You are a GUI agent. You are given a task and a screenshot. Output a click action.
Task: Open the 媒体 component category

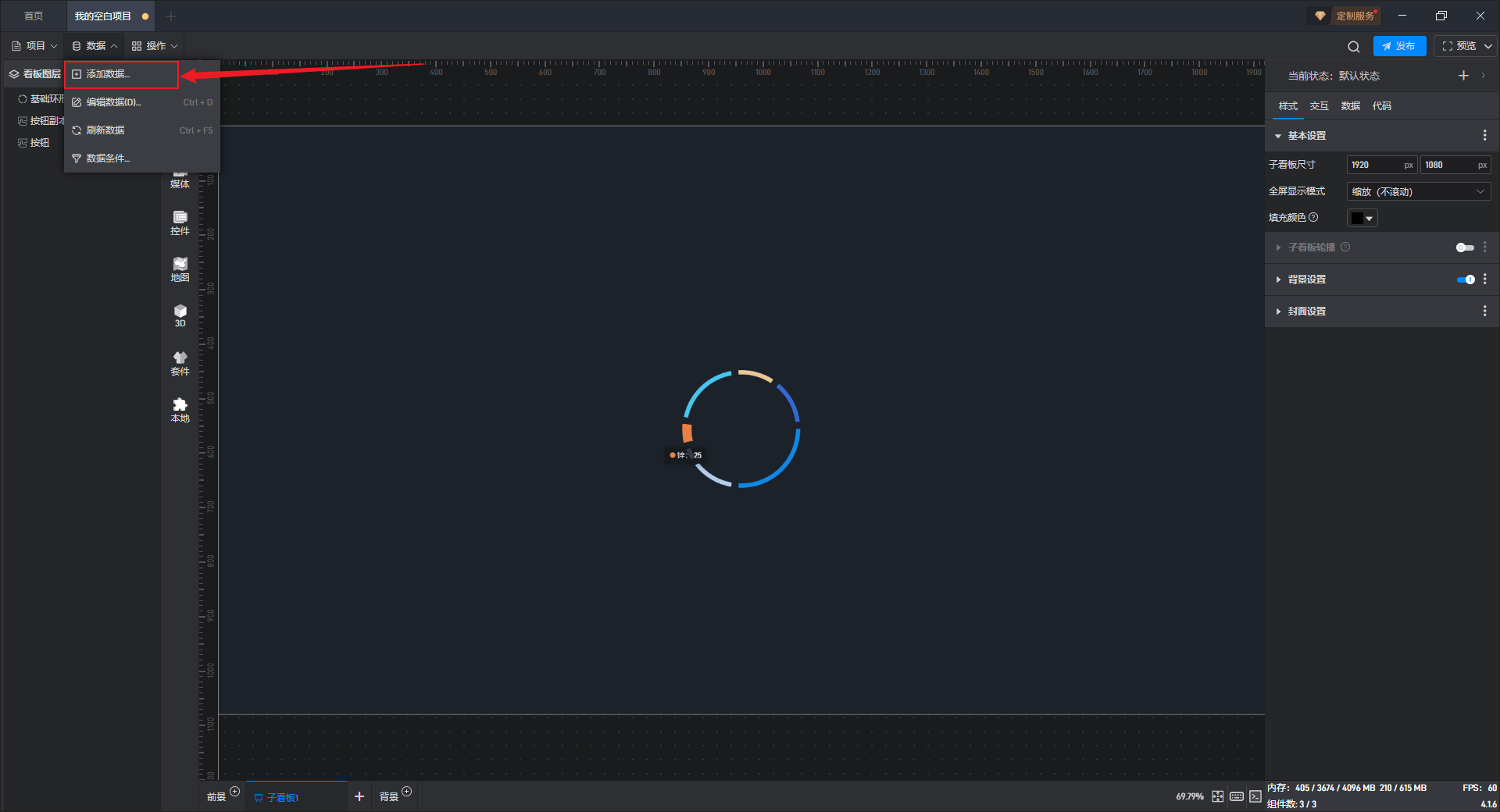click(180, 180)
